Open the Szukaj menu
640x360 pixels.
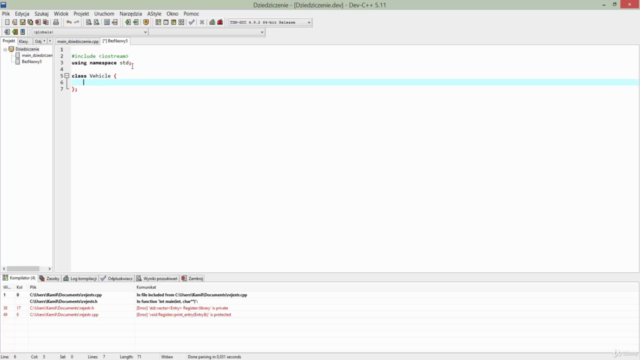(x=41, y=13)
